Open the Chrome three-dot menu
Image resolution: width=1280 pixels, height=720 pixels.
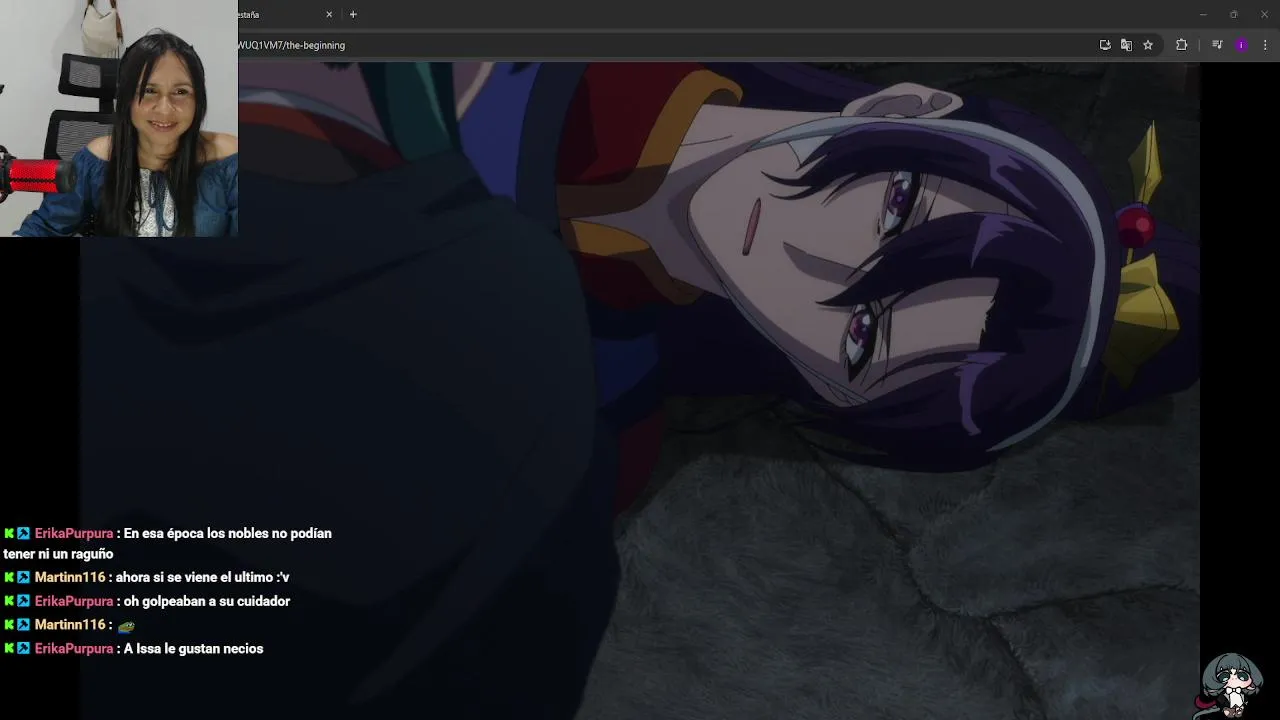1265,45
